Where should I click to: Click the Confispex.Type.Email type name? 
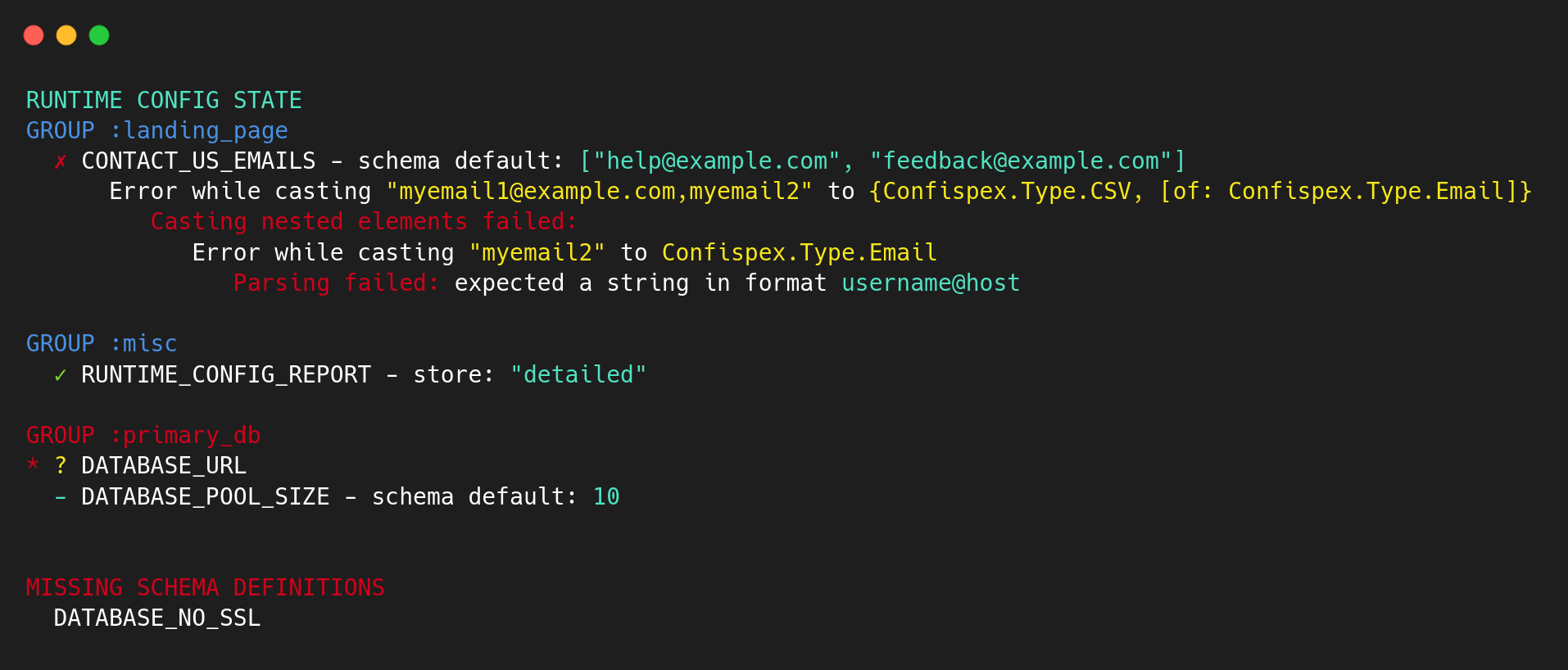[x=799, y=252]
